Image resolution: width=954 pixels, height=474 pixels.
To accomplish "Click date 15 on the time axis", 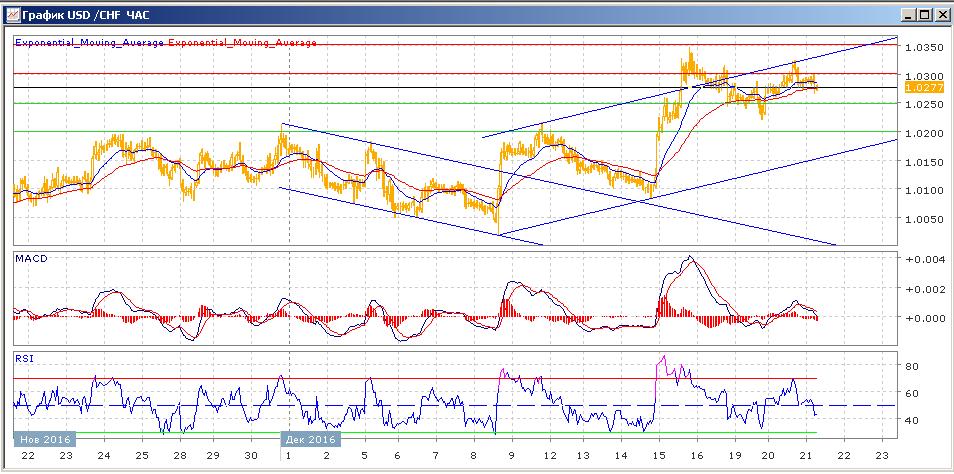I will [653, 455].
